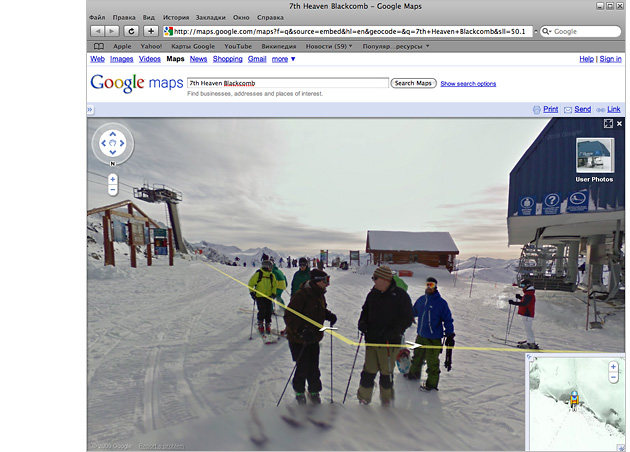Expand the collapsed left side panel
The height and width of the screenshot is (452, 630).
tap(90, 108)
